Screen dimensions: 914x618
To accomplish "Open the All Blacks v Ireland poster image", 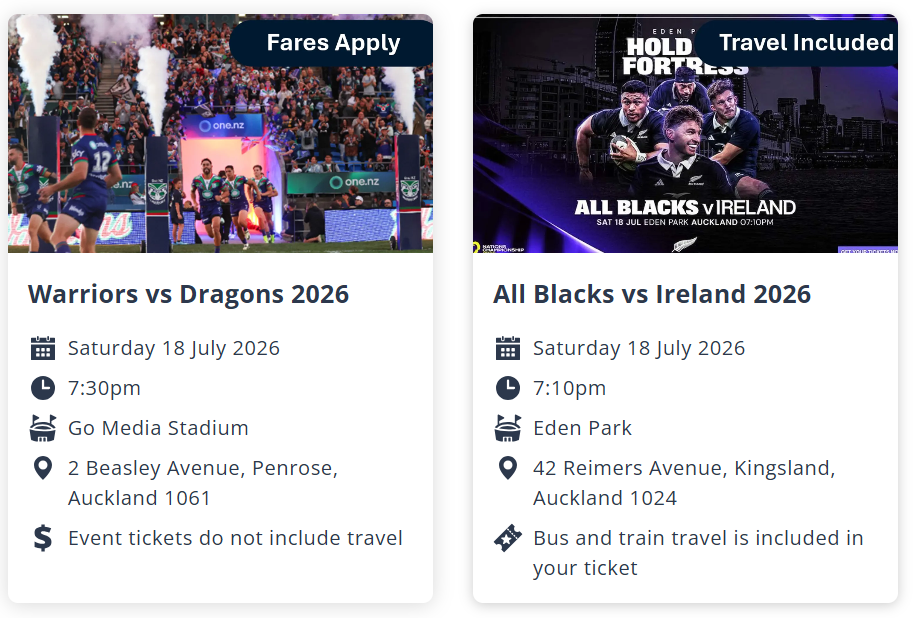I will [686, 134].
